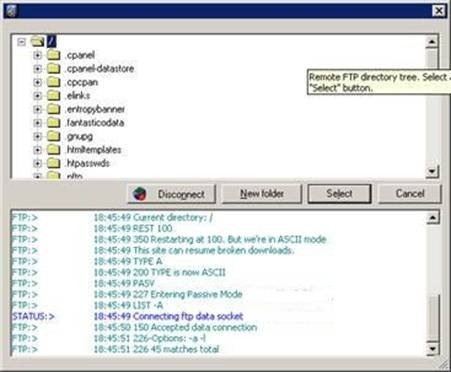The width and height of the screenshot is (451, 372).
Task: Close the dialog using the X button
Action: click(x=439, y=11)
